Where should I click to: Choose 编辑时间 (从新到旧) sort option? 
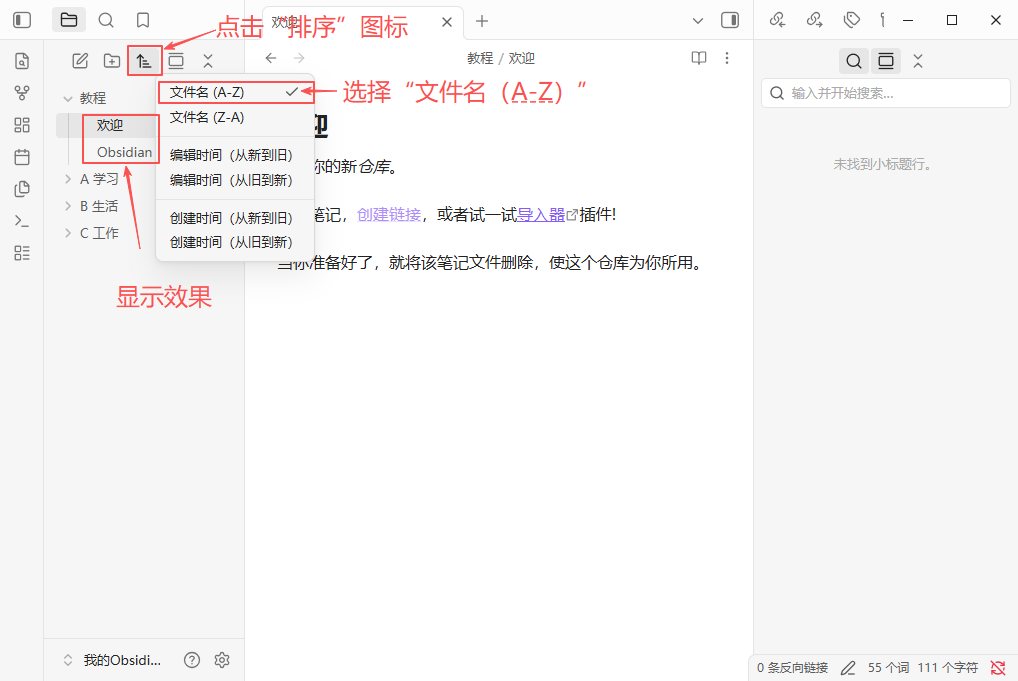pos(234,155)
